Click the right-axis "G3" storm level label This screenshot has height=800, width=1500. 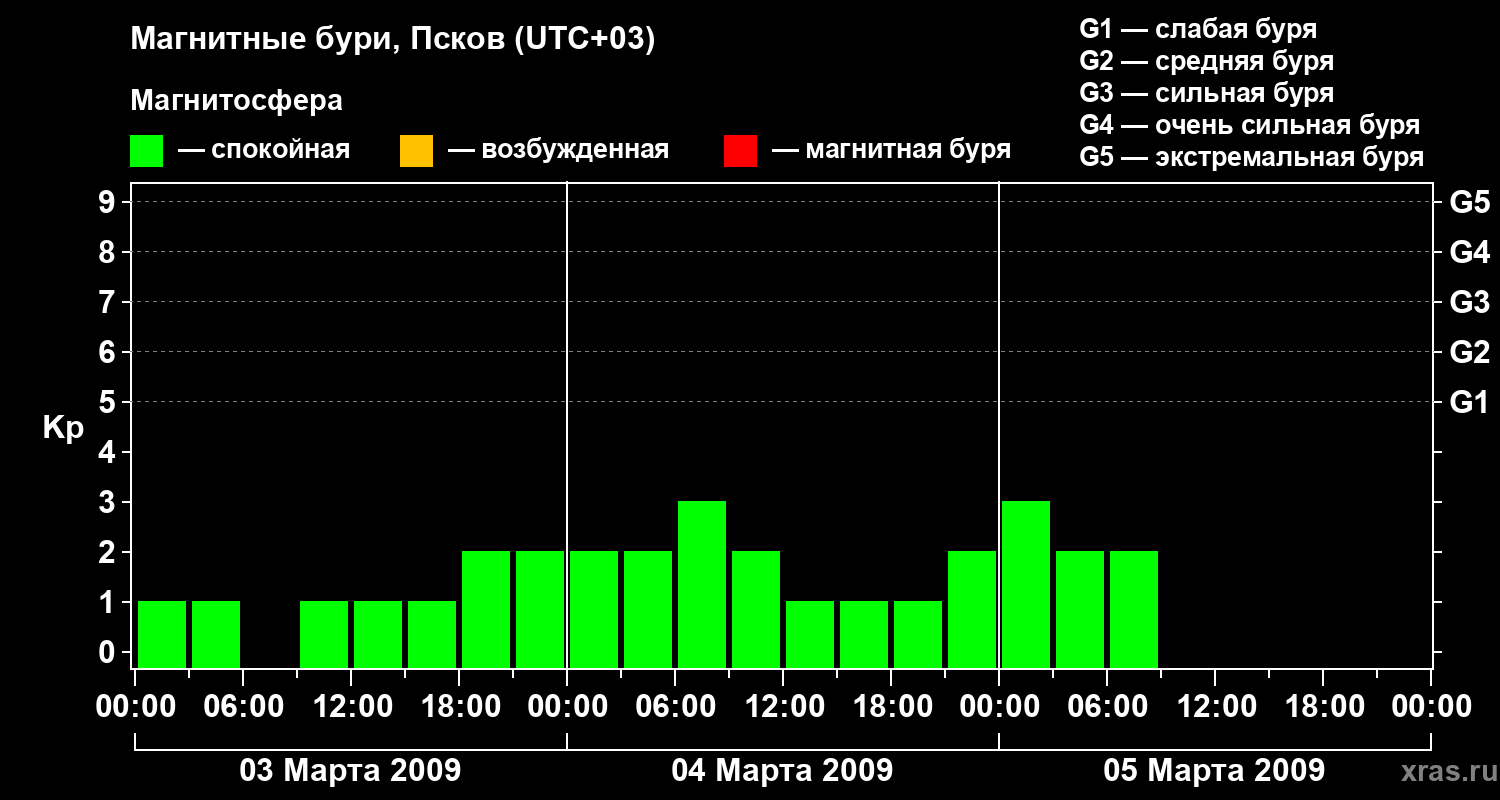1470,302
